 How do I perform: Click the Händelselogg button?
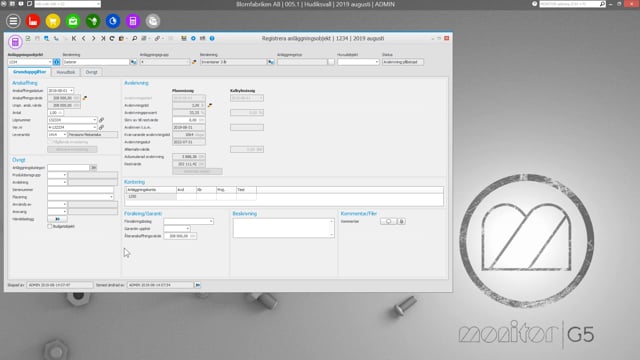[57, 219]
